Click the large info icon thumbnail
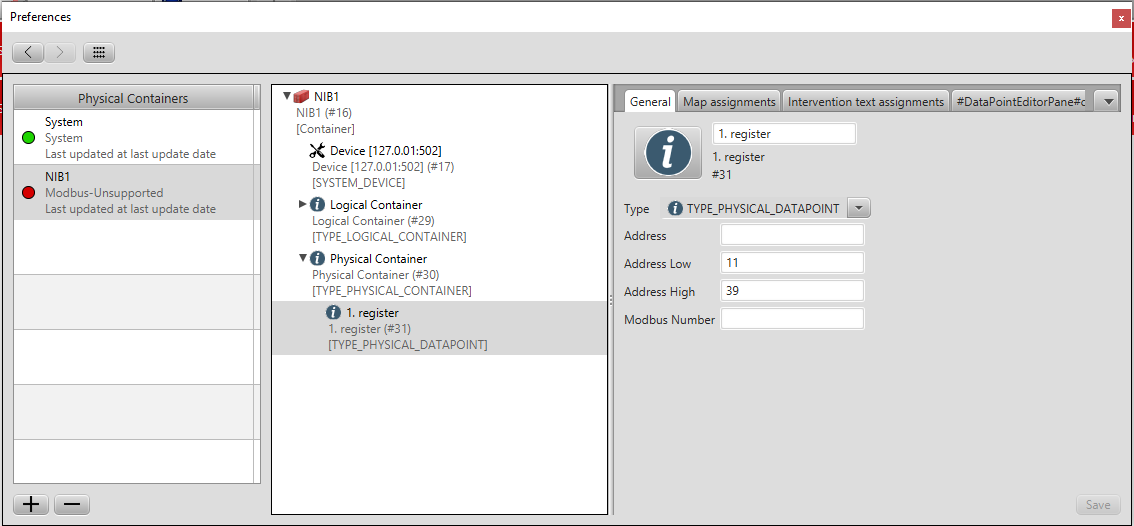Image resolution: width=1134 pixels, height=526 pixels. click(668, 152)
